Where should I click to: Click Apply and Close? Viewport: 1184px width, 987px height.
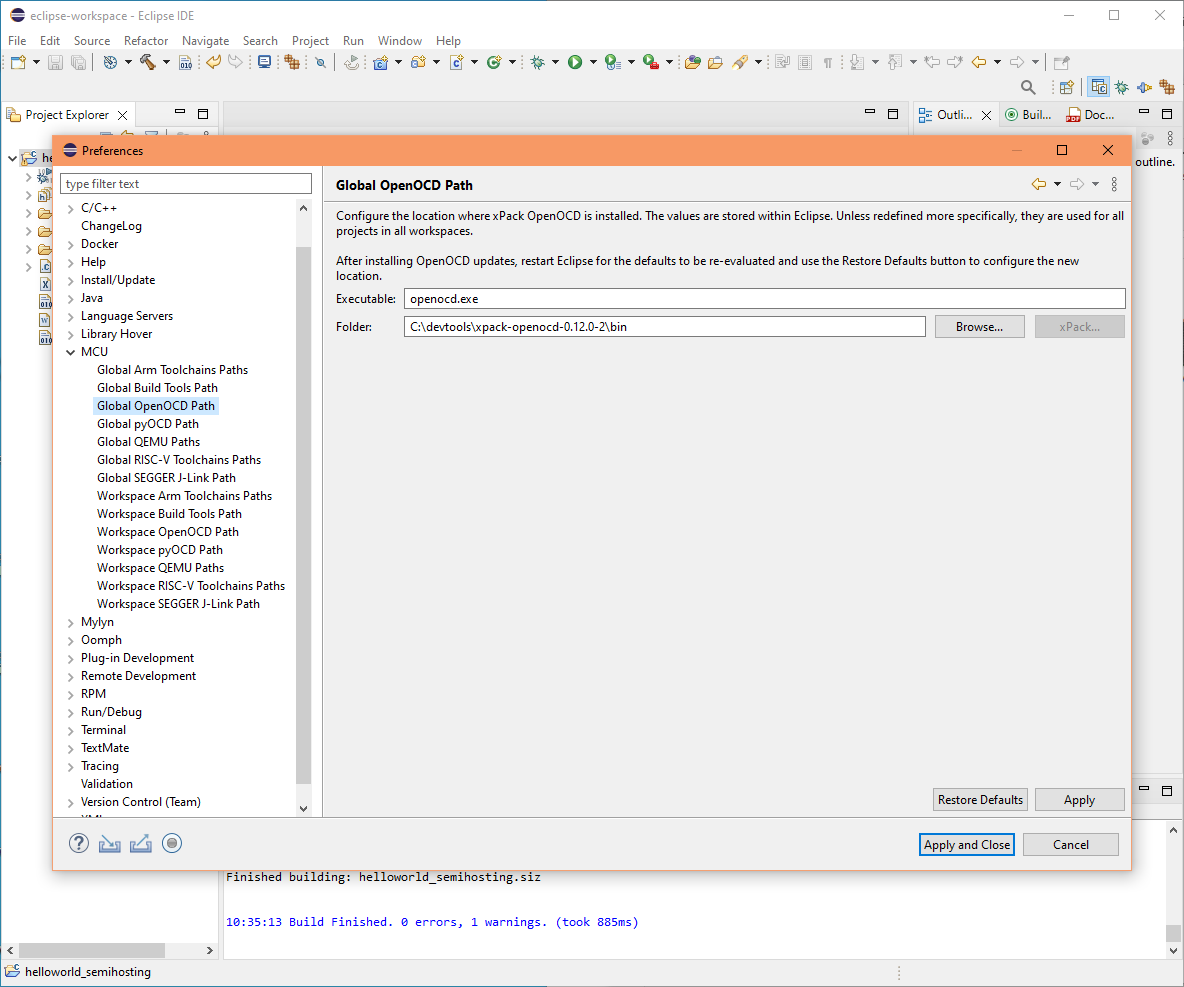click(x=966, y=844)
